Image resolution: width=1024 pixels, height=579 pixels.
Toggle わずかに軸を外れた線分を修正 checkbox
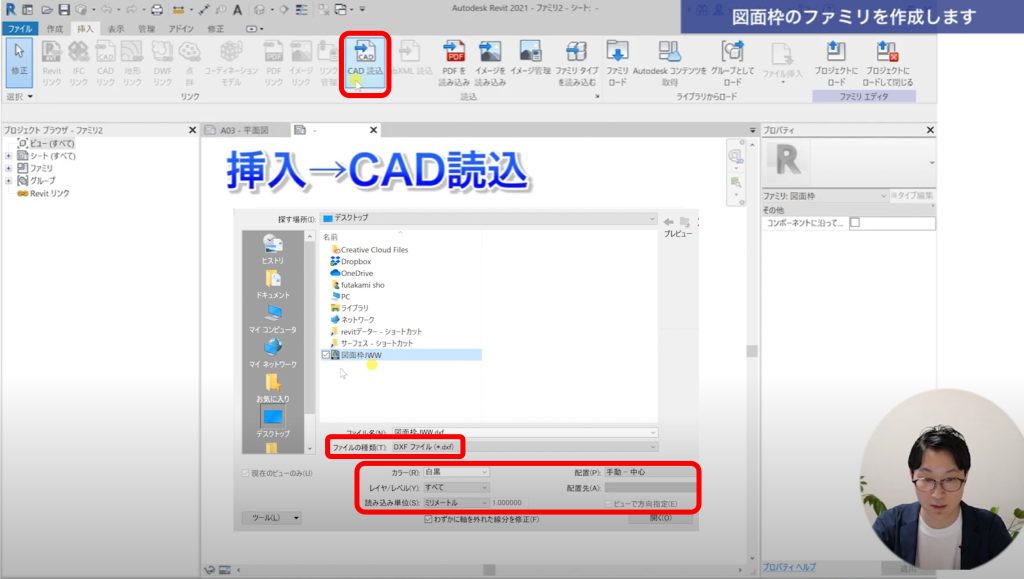(429, 519)
